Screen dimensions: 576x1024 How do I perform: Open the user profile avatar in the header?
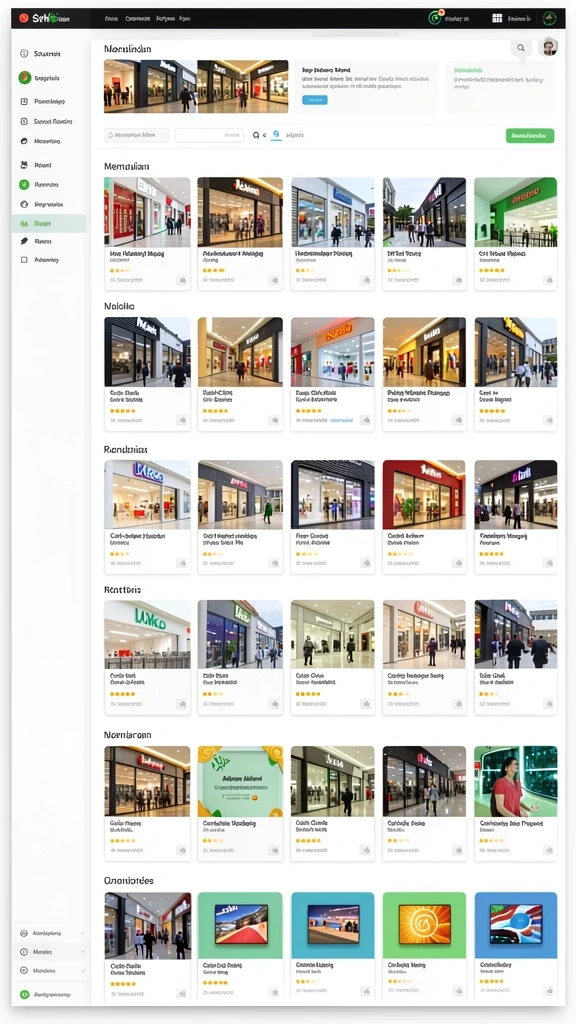pyautogui.click(x=549, y=47)
